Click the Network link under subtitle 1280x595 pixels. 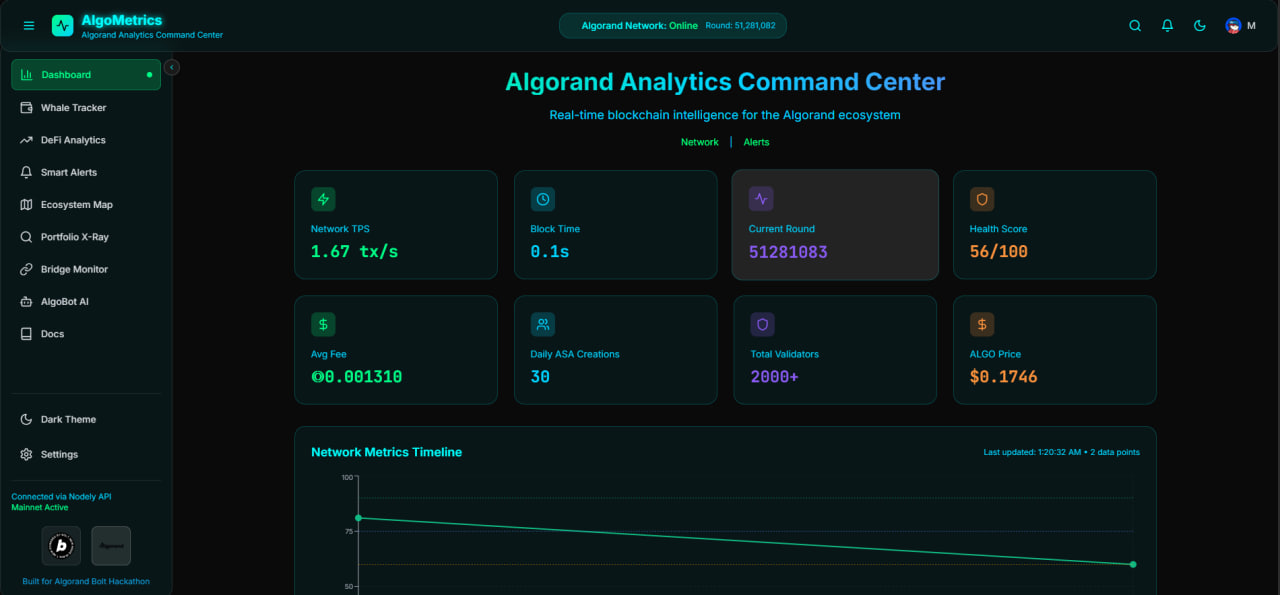tap(700, 142)
